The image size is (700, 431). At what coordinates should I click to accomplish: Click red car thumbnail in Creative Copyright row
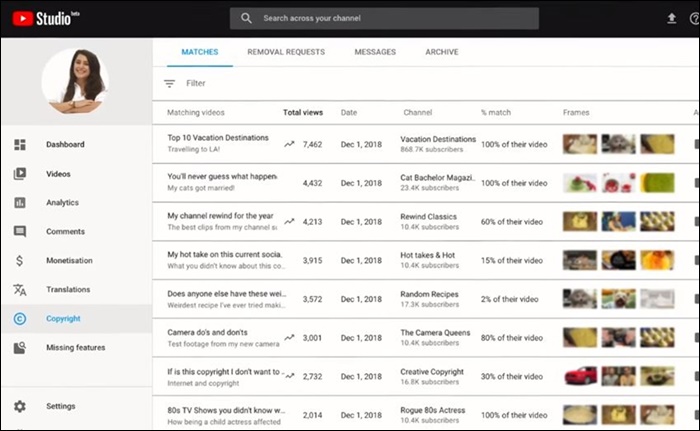[579, 376]
